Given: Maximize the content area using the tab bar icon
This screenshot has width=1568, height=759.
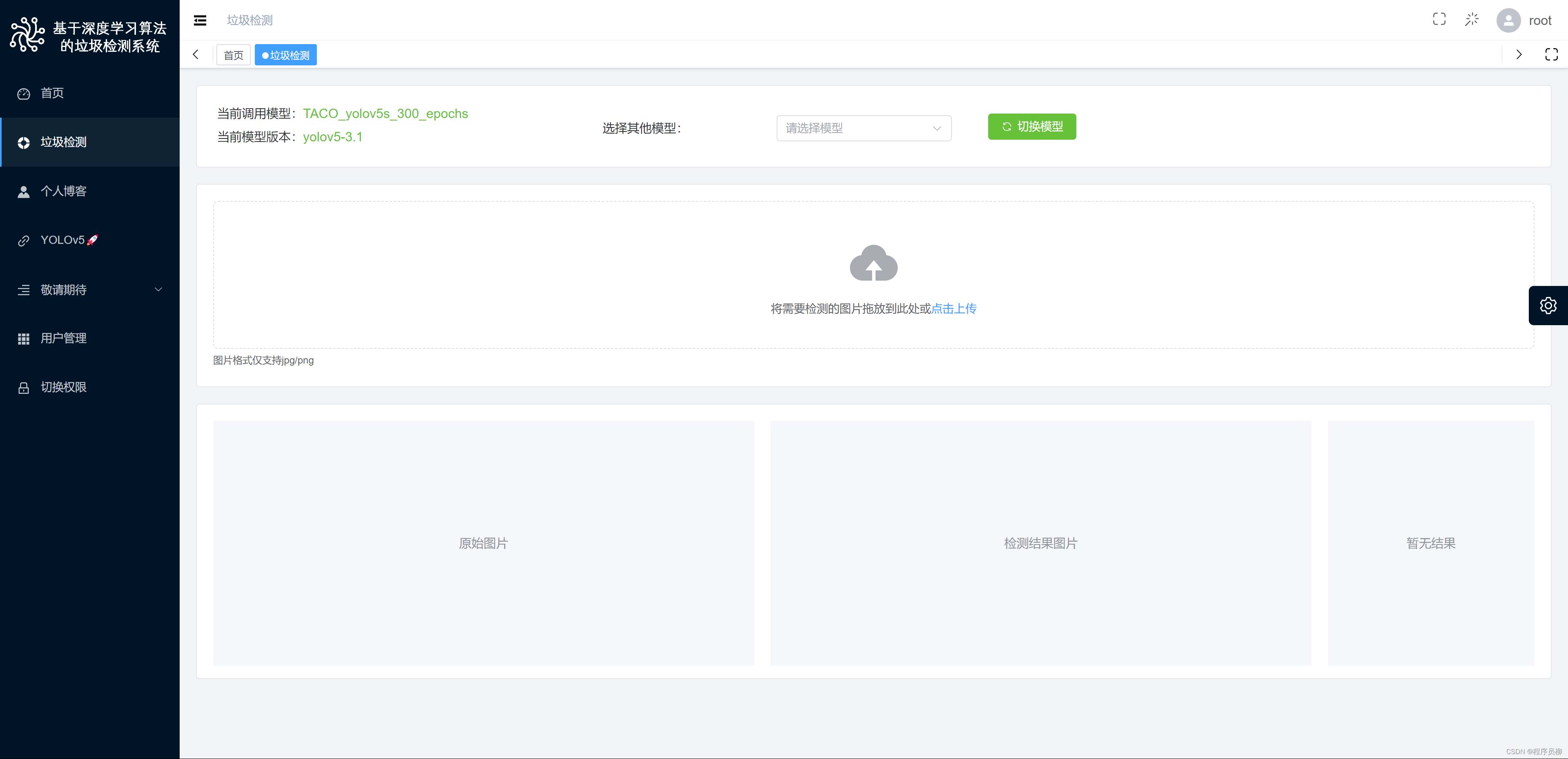Looking at the screenshot, I should [x=1552, y=55].
